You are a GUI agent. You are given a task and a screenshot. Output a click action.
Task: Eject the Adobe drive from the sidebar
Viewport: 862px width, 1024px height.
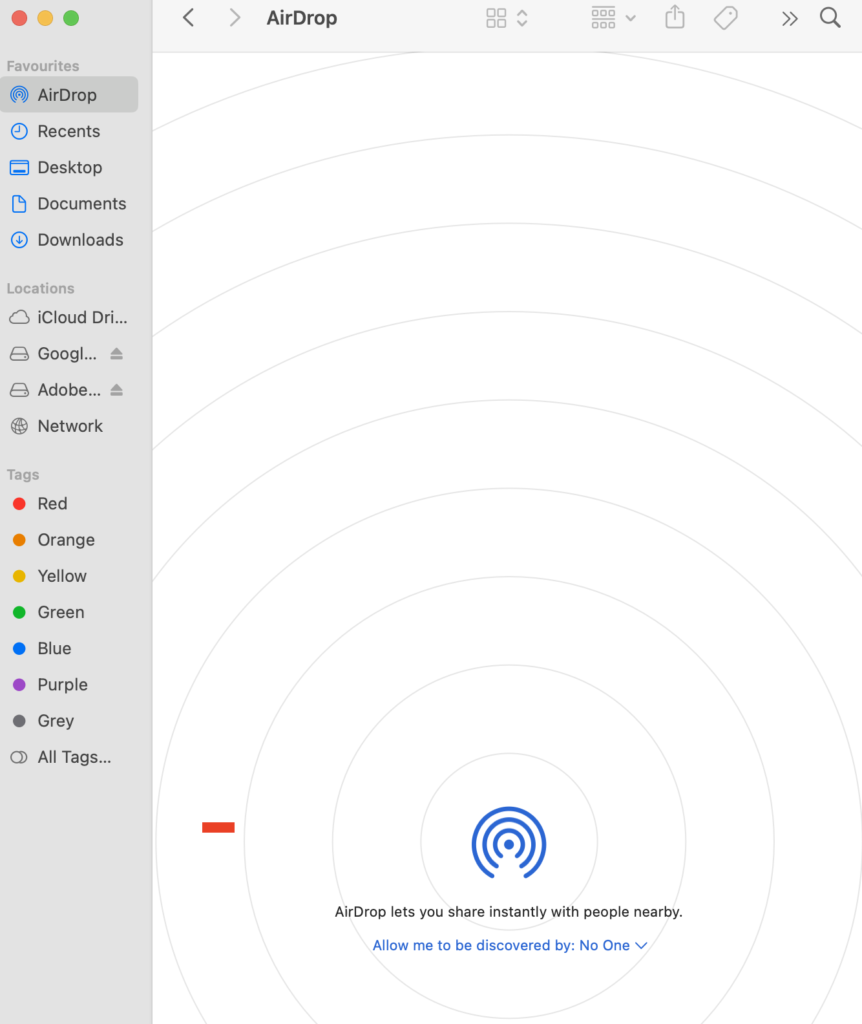(x=115, y=389)
